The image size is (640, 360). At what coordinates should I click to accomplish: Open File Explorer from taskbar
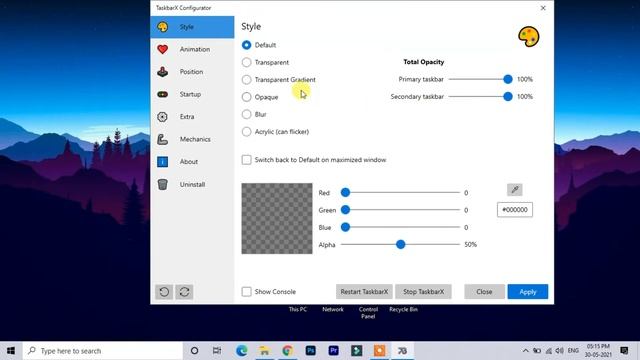tap(264, 351)
